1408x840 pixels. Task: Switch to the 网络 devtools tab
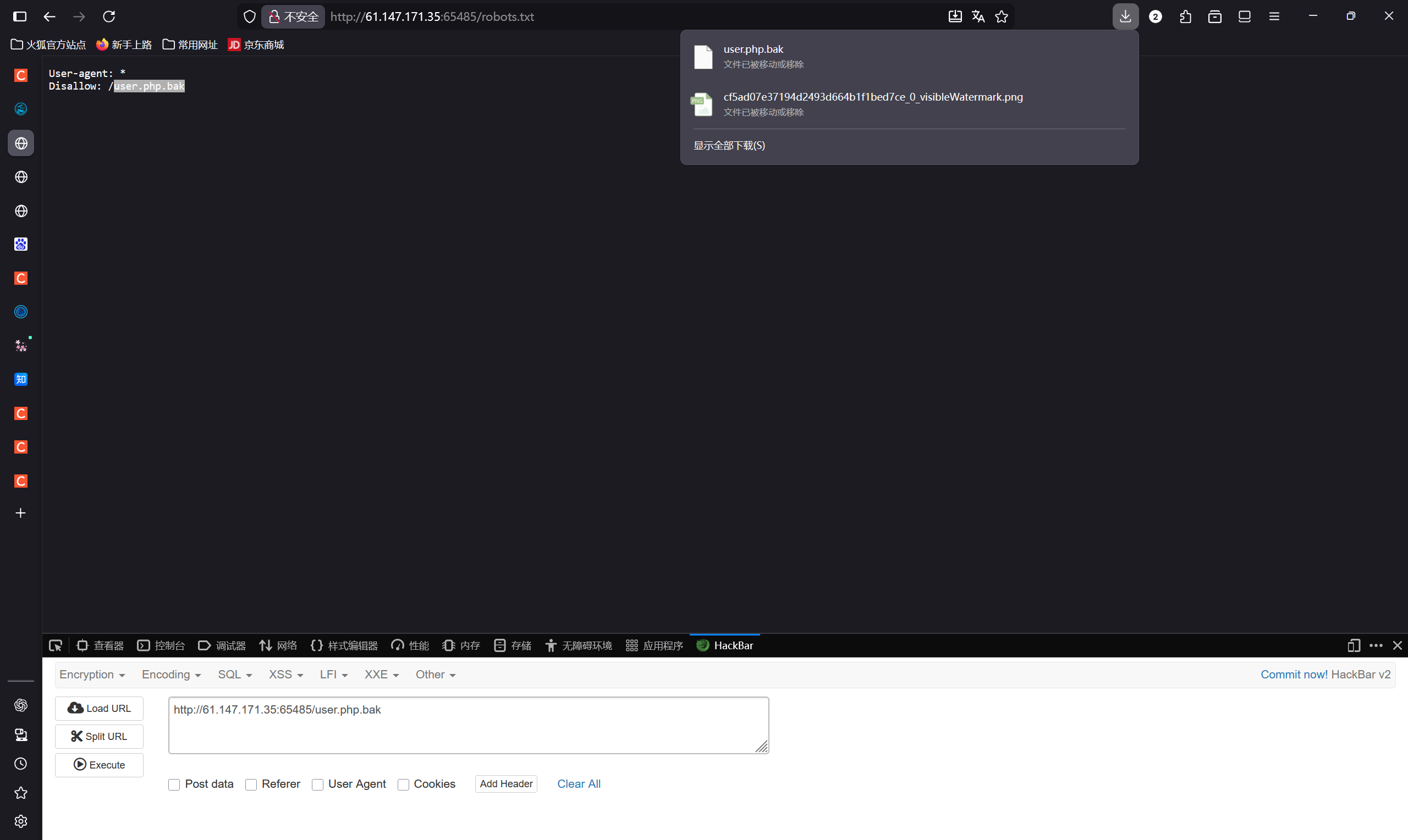(278, 645)
